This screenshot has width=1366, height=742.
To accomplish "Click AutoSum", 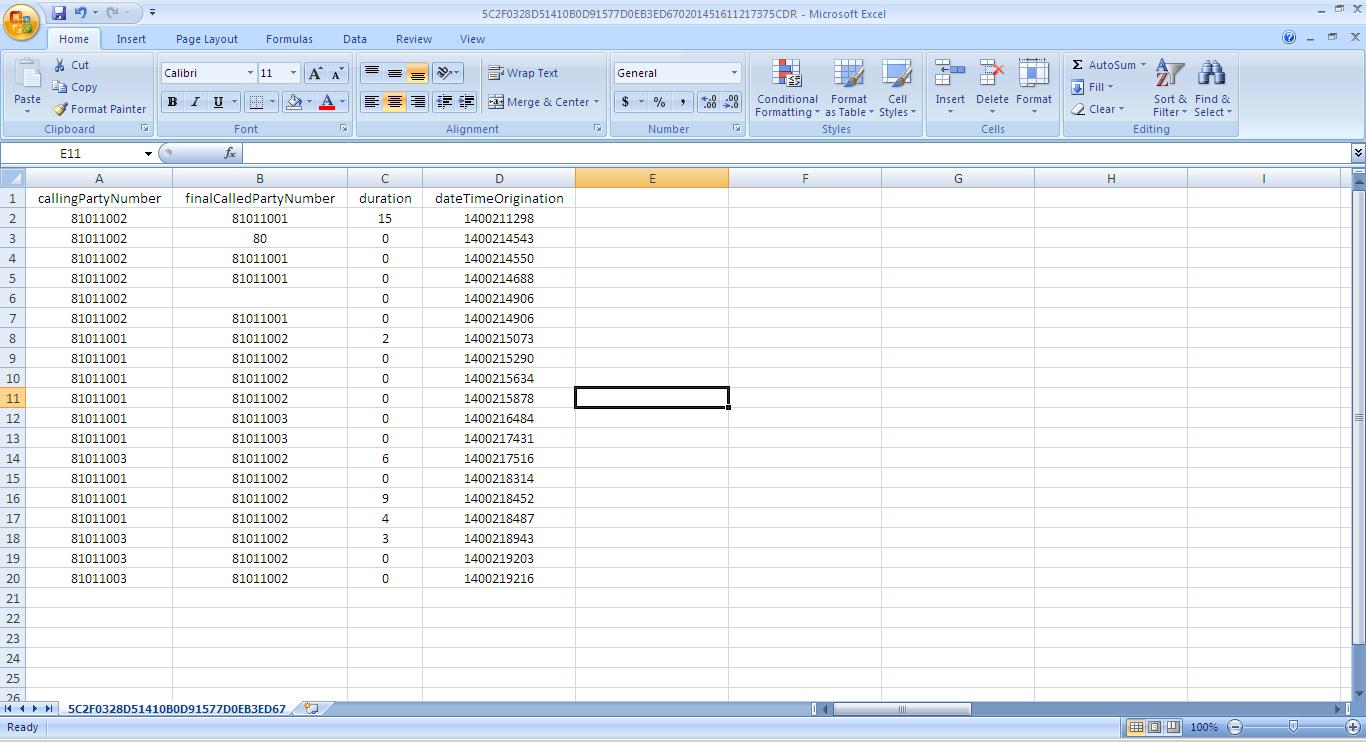I will [x=1103, y=65].
